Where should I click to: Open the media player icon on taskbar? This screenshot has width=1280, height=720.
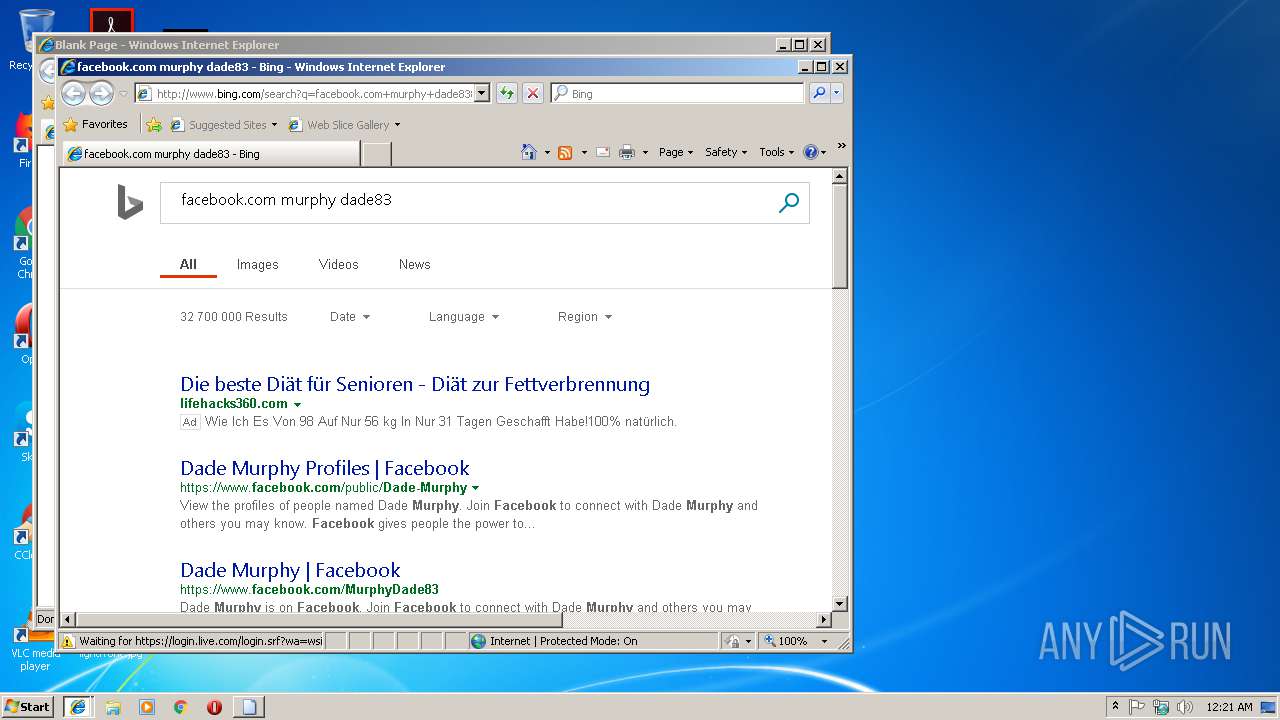(147, 706)
